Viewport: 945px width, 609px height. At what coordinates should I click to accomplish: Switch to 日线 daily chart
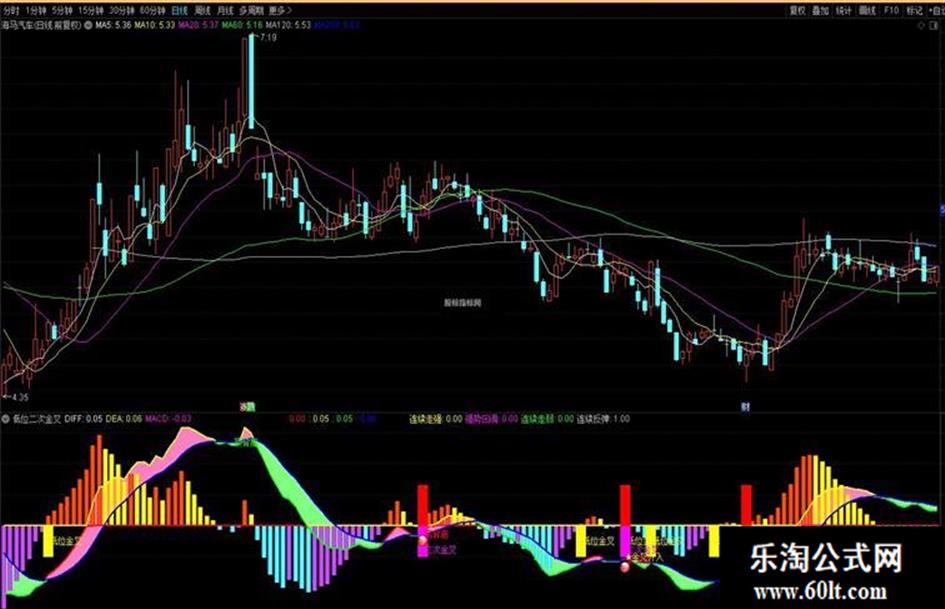(x=180, y=10)
